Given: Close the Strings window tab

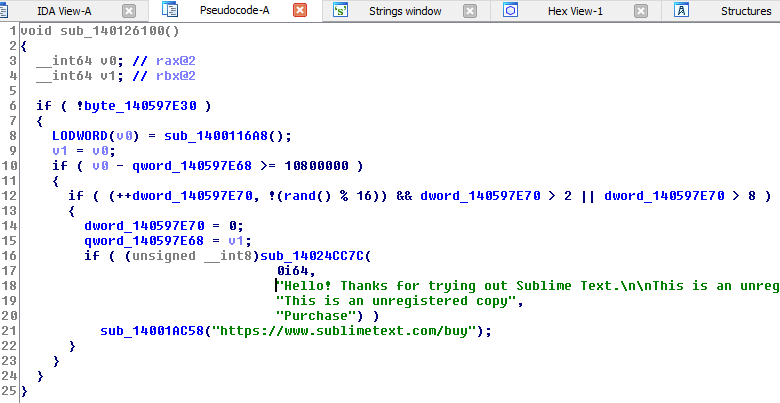Looking at the screenshot, I should click(x=470, y=11).
